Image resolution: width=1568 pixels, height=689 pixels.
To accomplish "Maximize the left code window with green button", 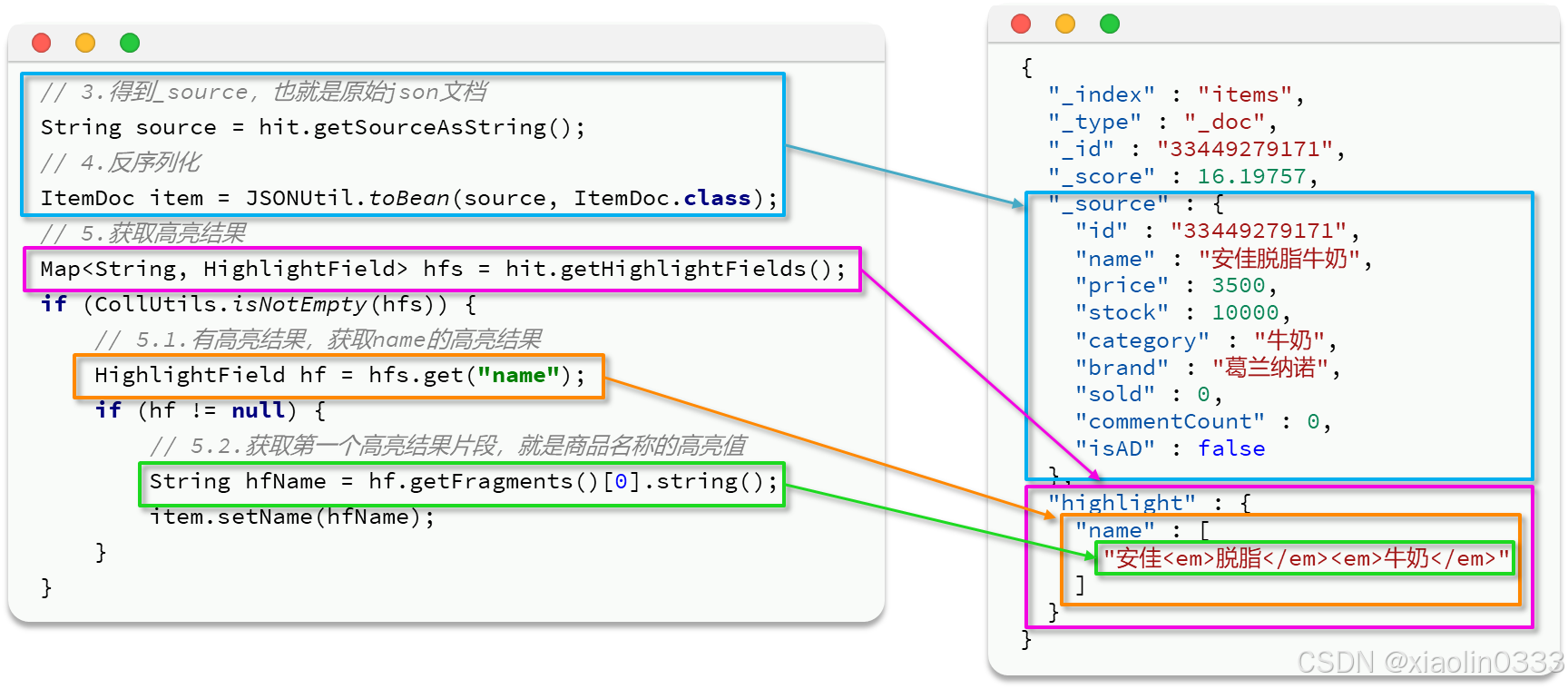I will 130,43.
